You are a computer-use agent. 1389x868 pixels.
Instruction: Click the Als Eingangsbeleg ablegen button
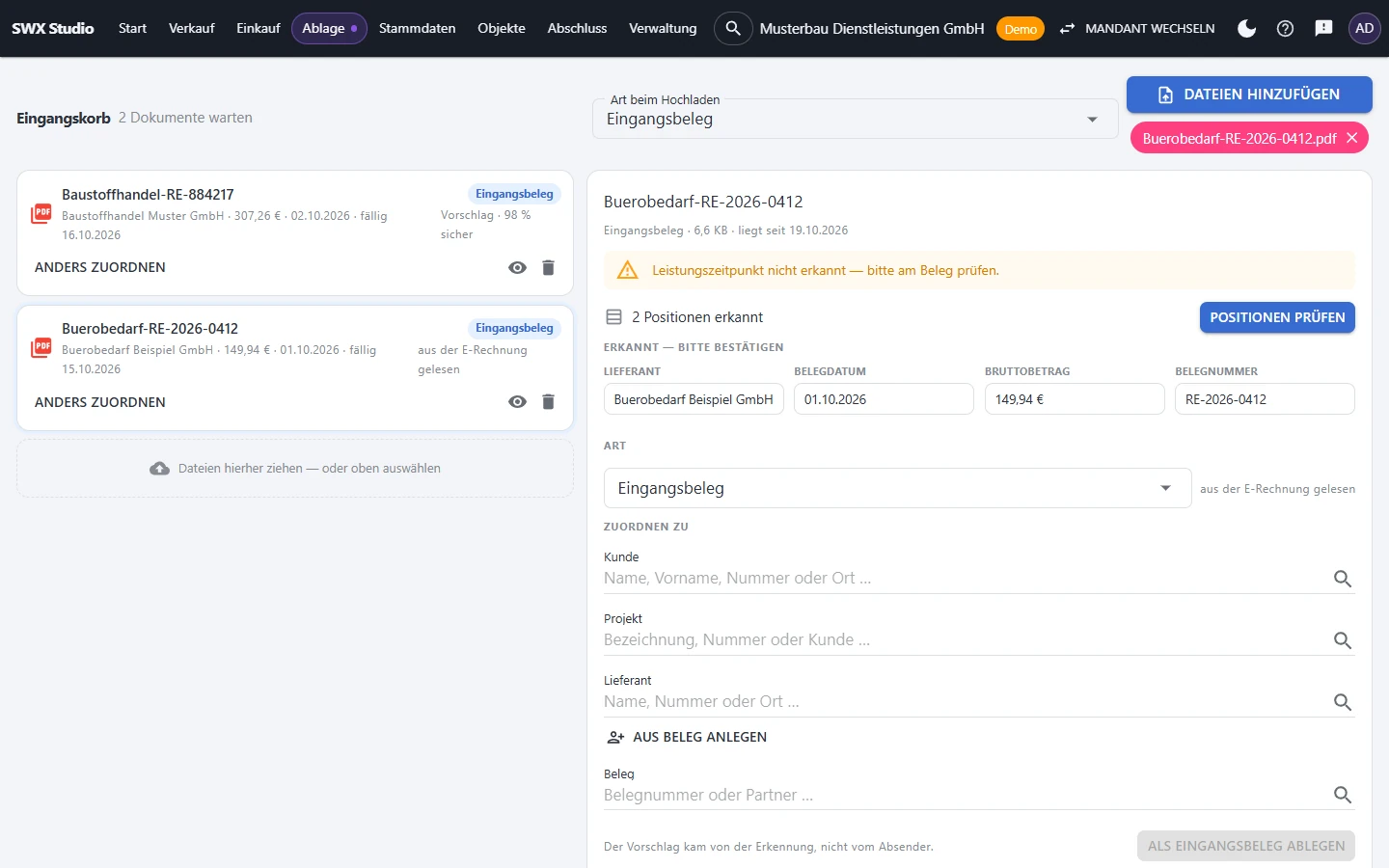point(1246,846)
